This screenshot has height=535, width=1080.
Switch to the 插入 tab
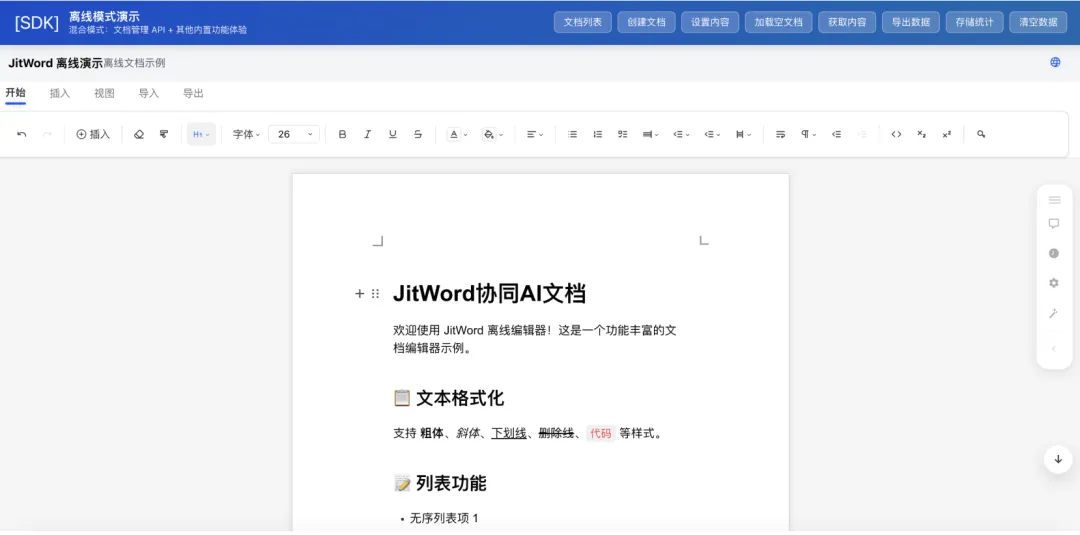60,93
